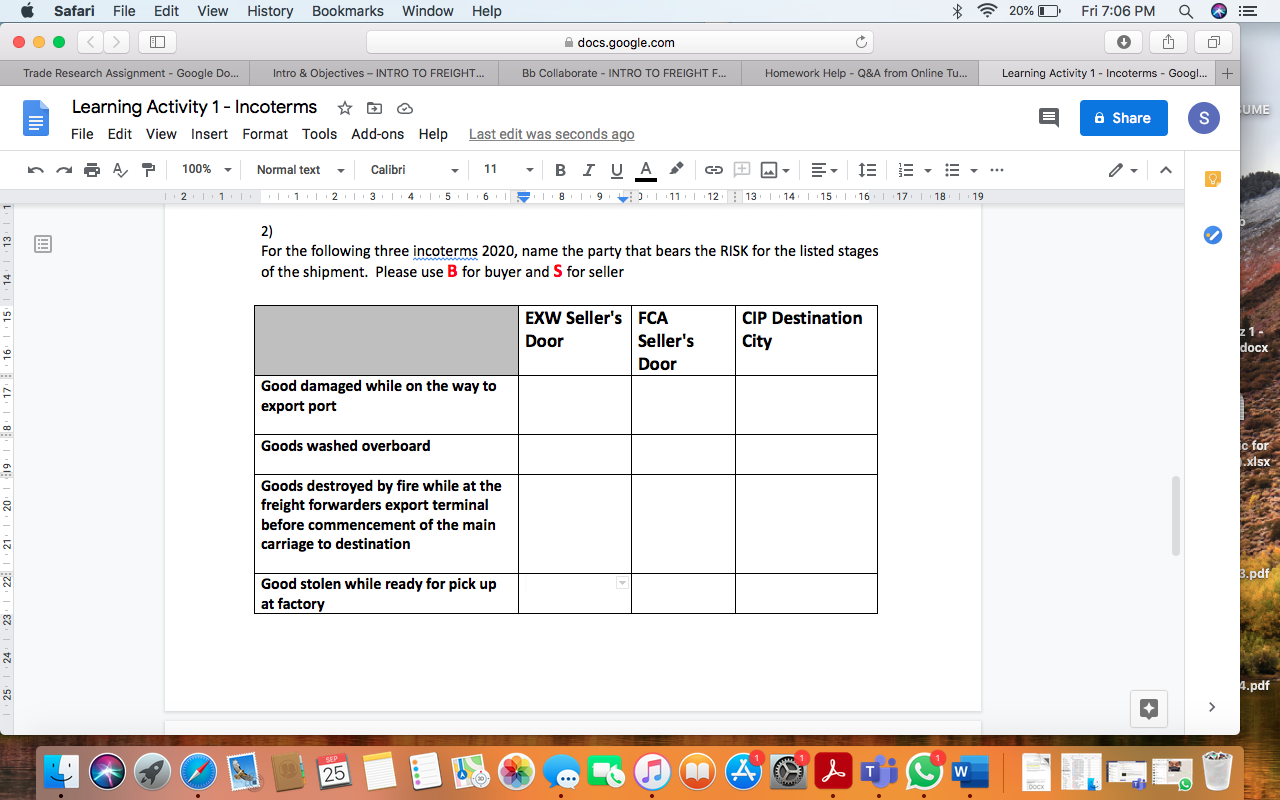The image size is (1280, 800).
Task: Move the document to a folder
Action: [375, 108]
